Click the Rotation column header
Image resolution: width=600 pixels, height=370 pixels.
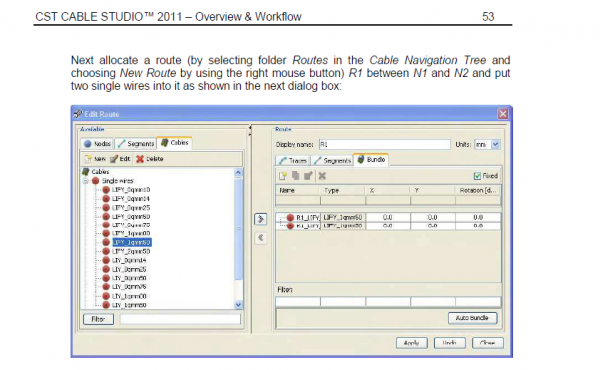478,190
